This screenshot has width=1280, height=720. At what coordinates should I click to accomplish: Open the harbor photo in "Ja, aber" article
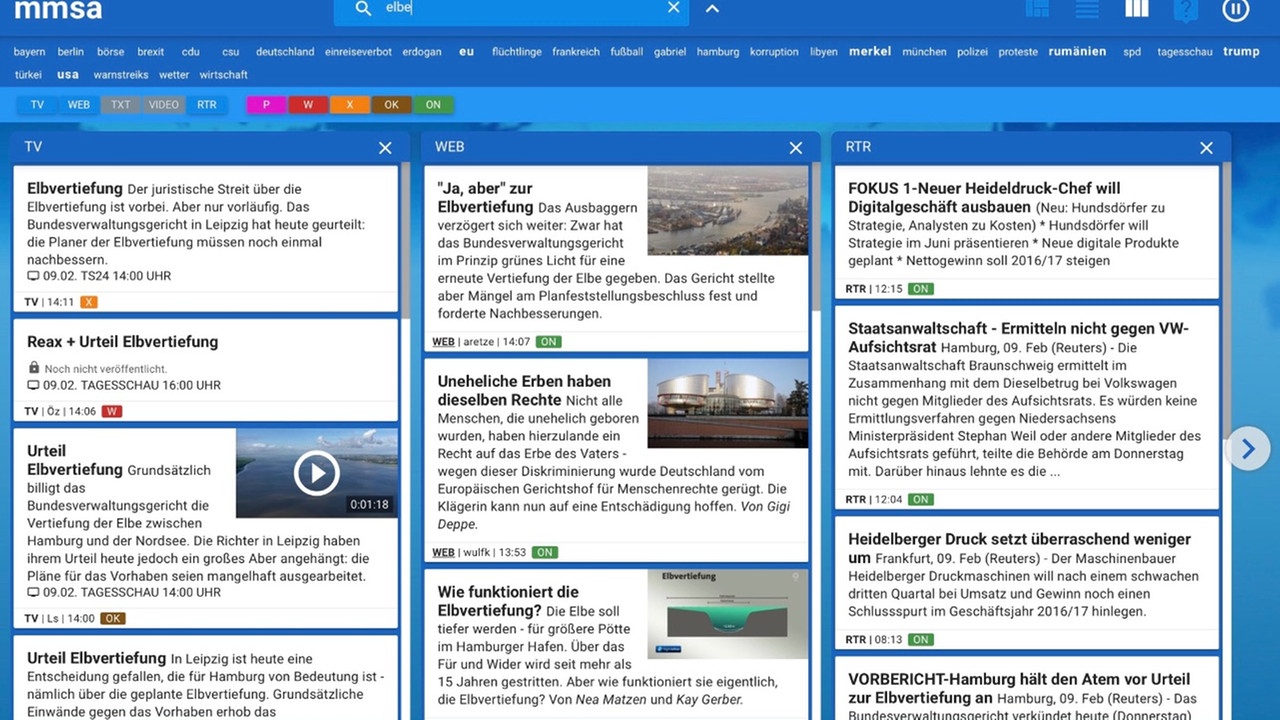728,211
